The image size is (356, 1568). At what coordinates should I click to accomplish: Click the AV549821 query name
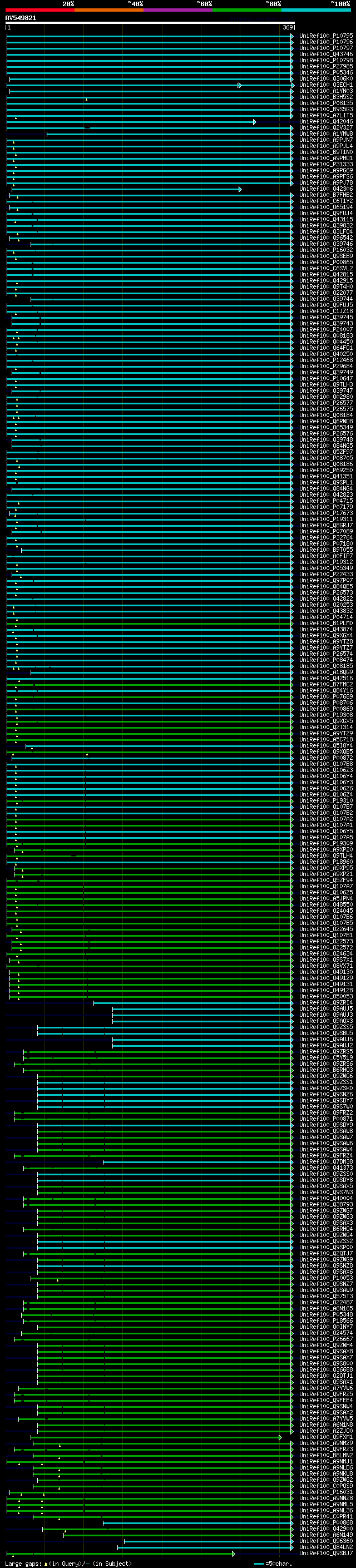21,18
